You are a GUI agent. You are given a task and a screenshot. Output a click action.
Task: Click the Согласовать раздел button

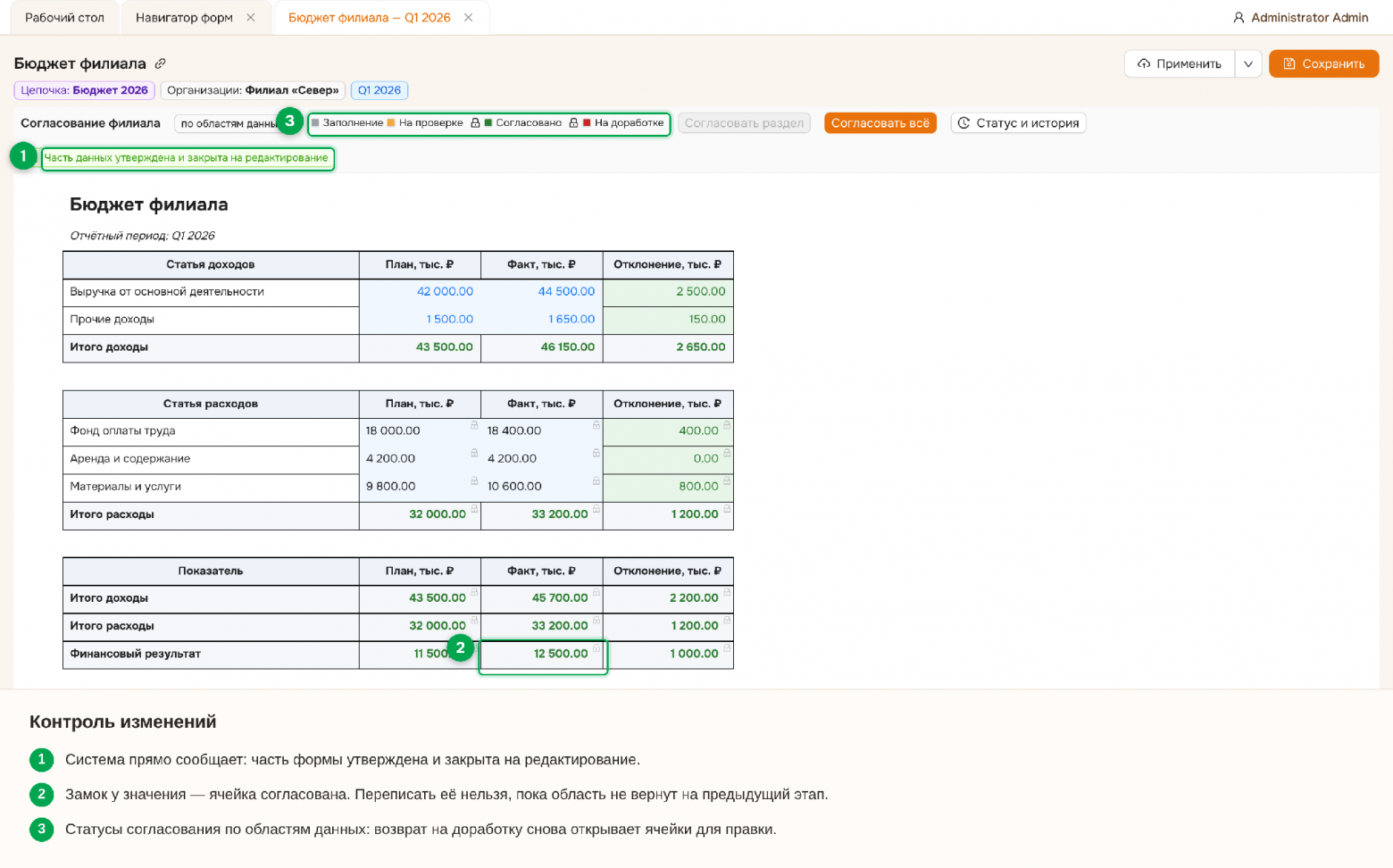pos(744,123)
